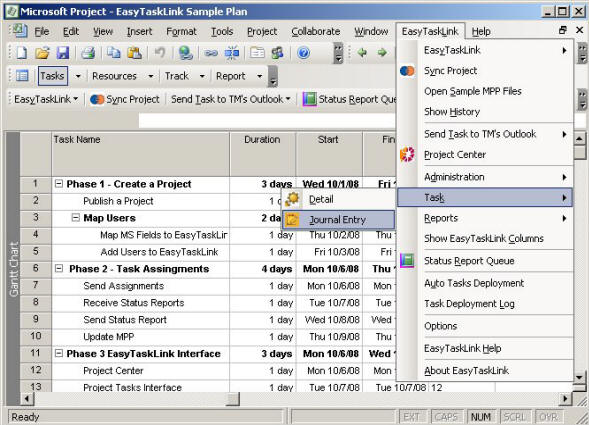Click the Split Task toolbar icon
589x425 pixels.
tap(232, 53)
